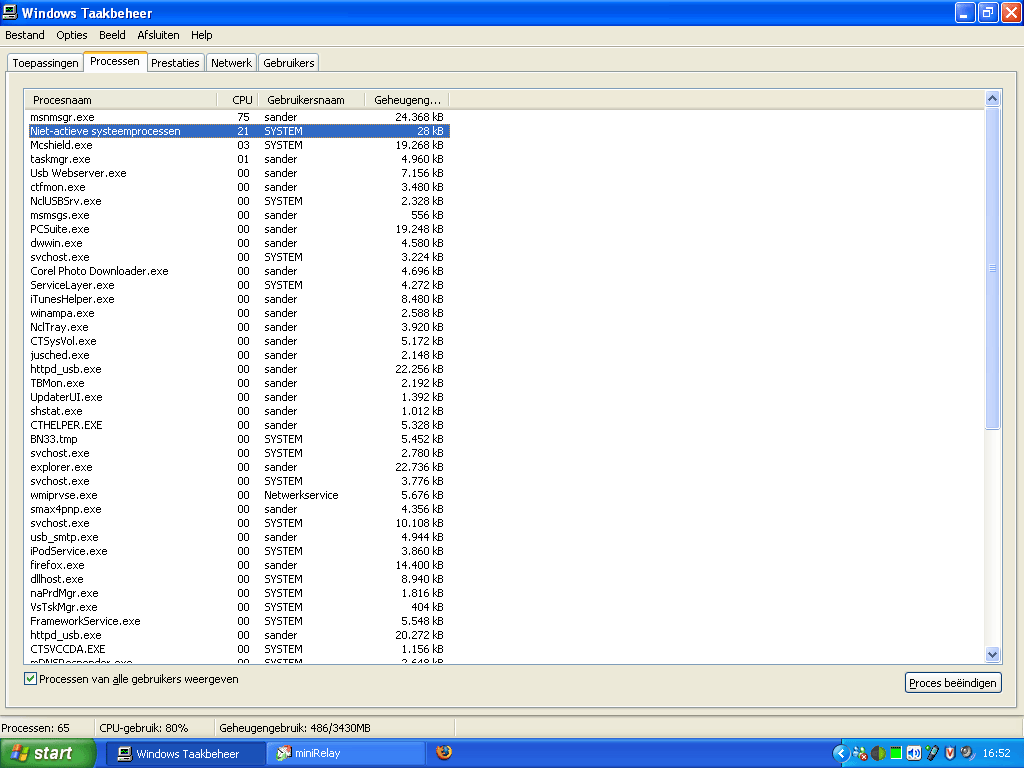Viewport: 1024px width, 768px height.
Task: Select the dwwin.exe process
Action: [x=239, y=243]
